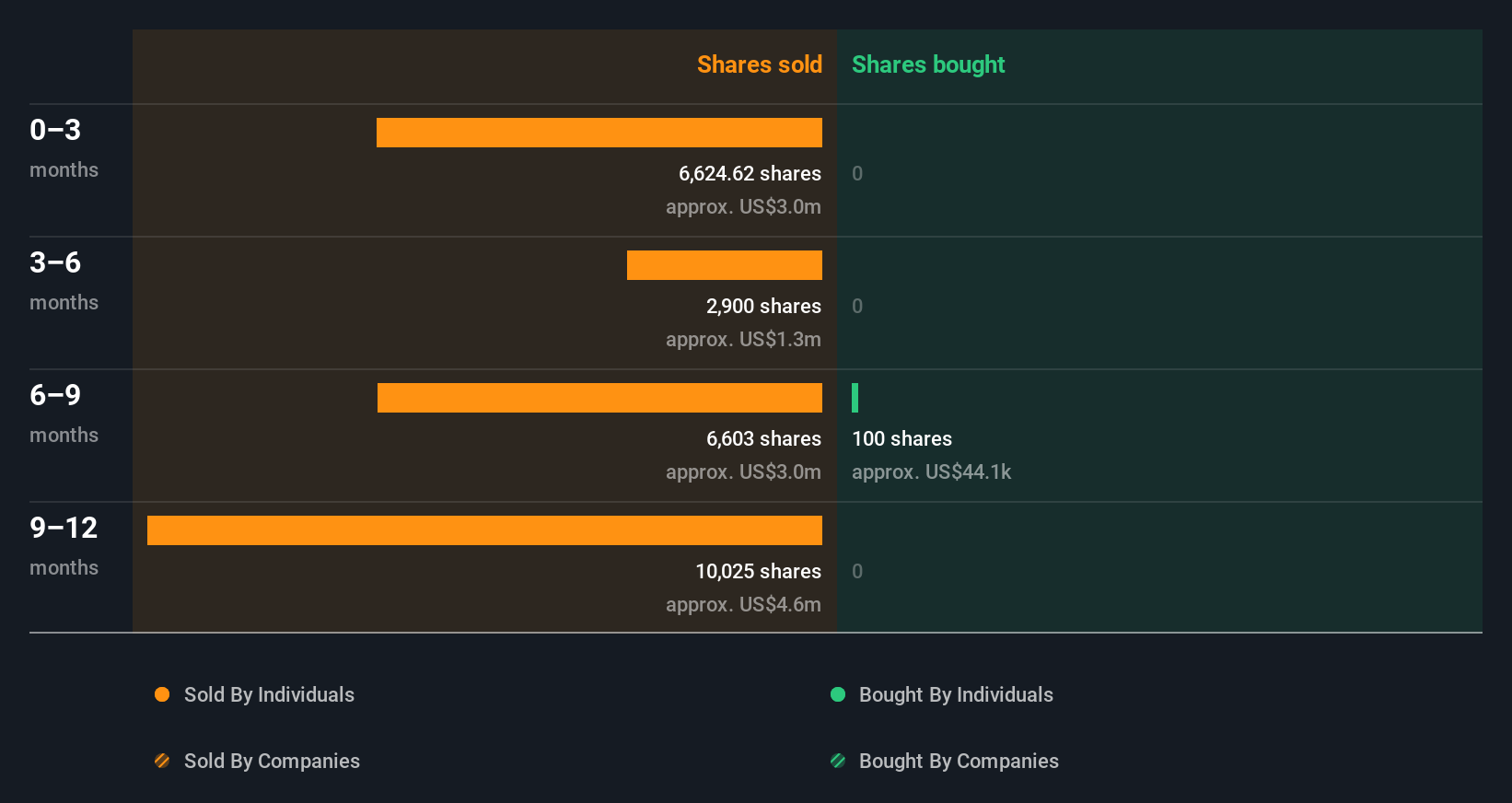The image size is (1512, 803).
Task: Click the bought 0 value in 0–3 months row
Action: tap(857, 173)
